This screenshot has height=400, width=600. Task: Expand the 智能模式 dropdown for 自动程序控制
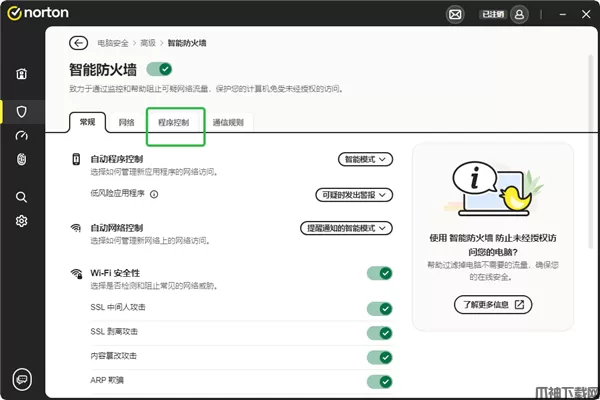click(365, 159)
